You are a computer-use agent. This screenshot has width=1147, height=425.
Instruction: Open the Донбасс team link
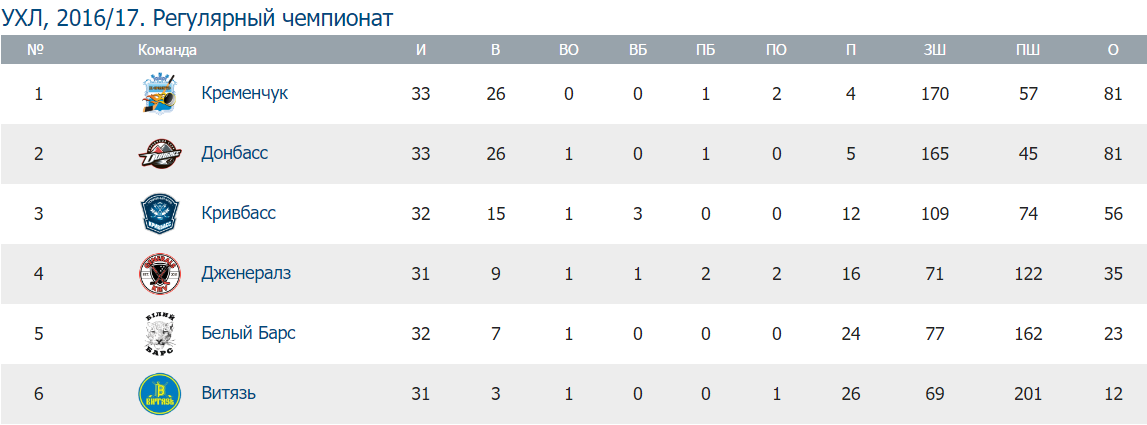(234, 154)
